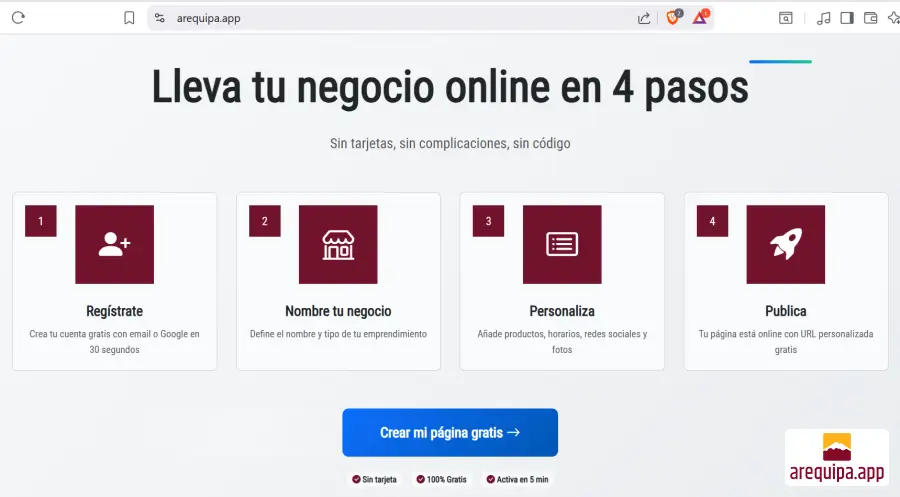
Task: Share this page via the share icon
Action: point(644,18)
